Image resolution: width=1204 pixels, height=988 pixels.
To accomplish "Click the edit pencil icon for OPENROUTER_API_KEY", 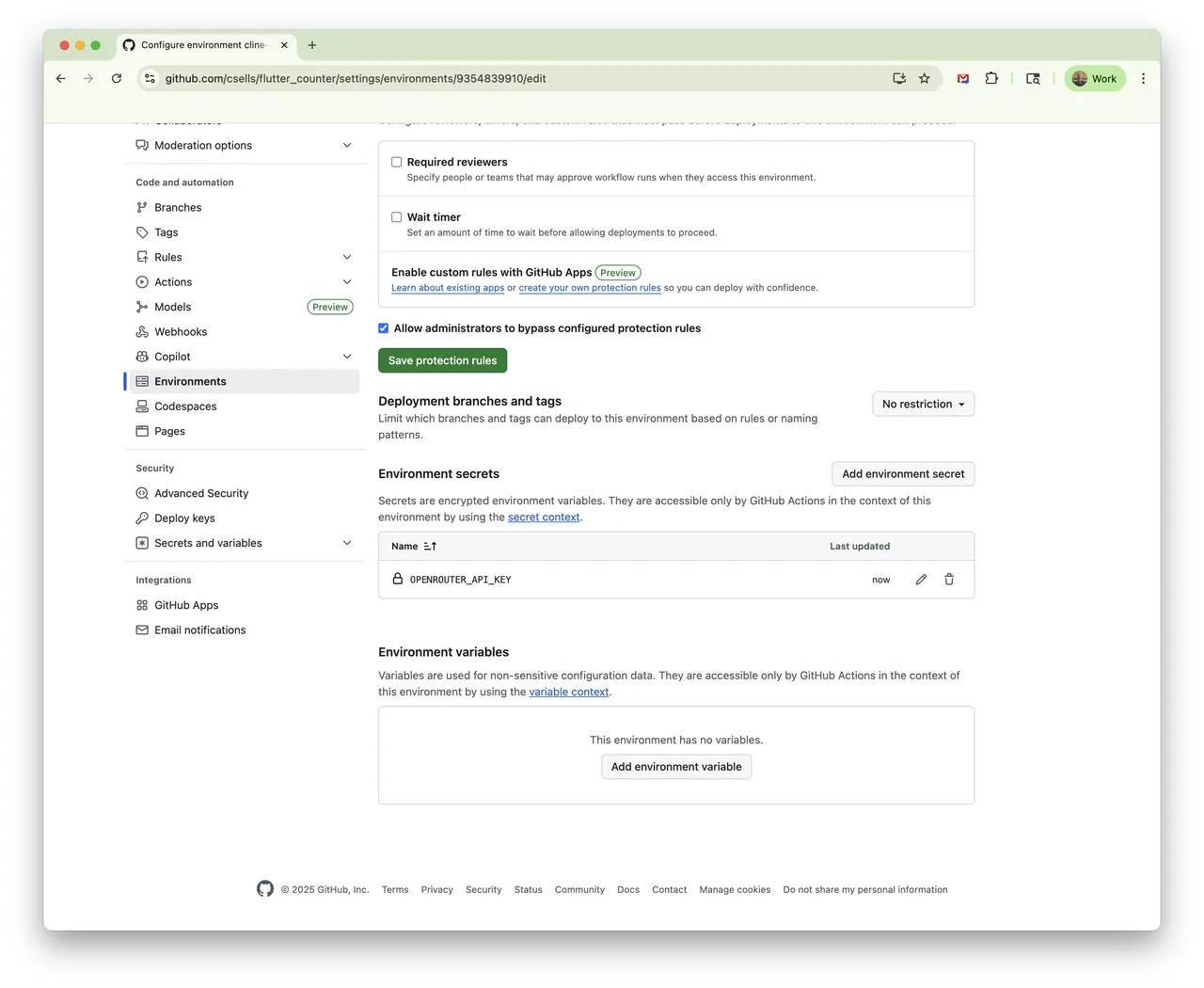I will (921, 580).
